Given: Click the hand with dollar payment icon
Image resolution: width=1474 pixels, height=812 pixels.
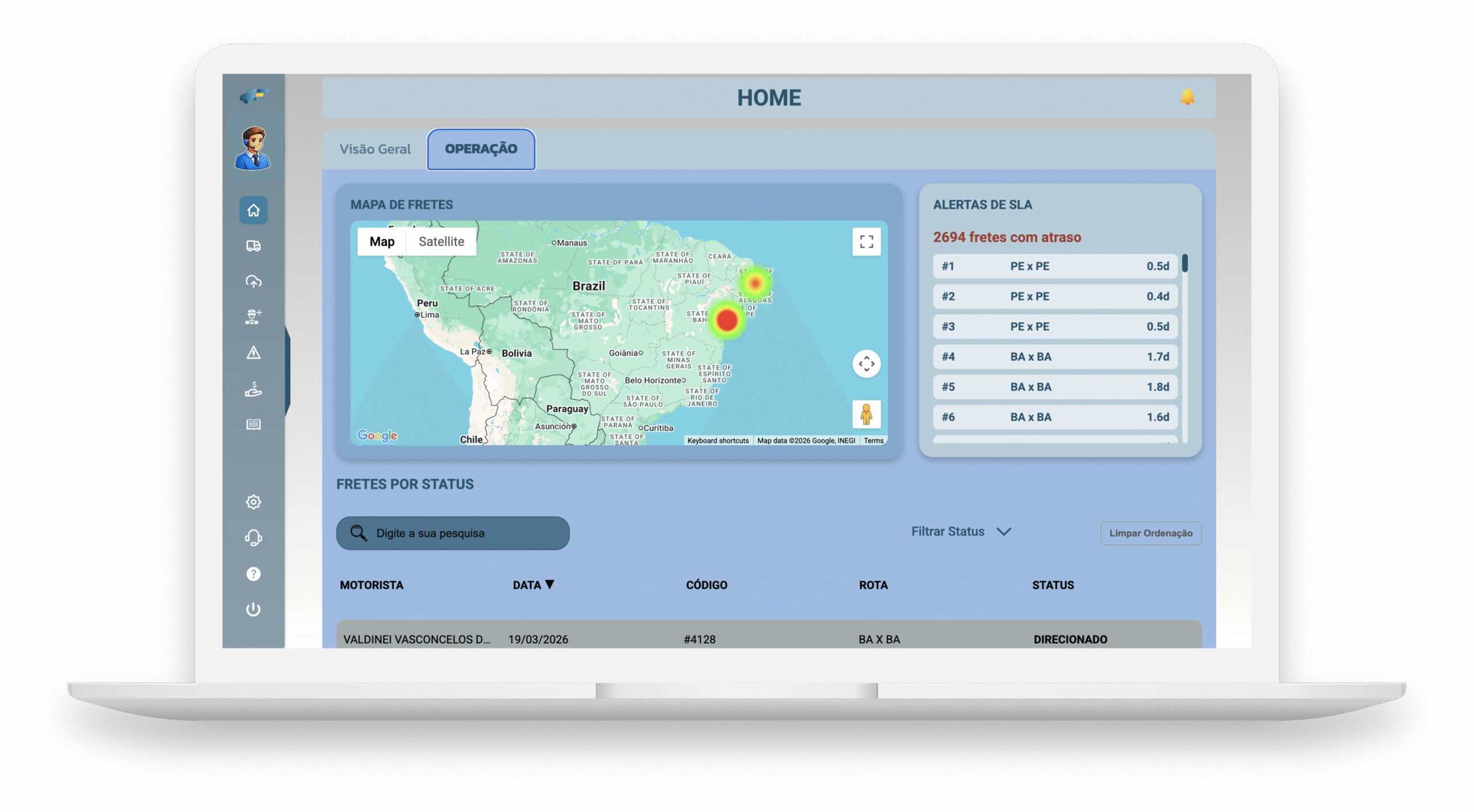Looking at the screenshot, I should coord(253,390).
